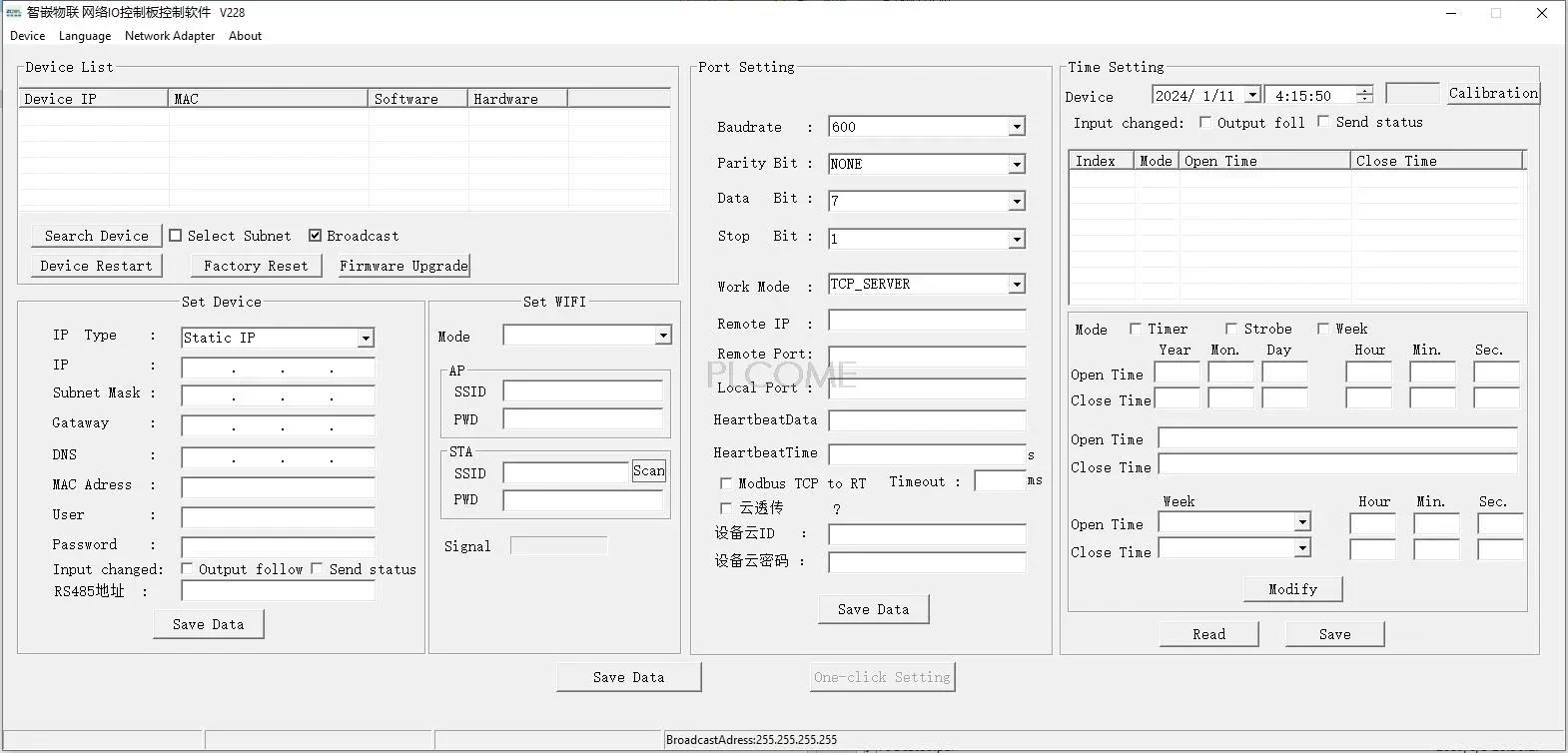Click the time spinner up arrow

point(1364,91)
